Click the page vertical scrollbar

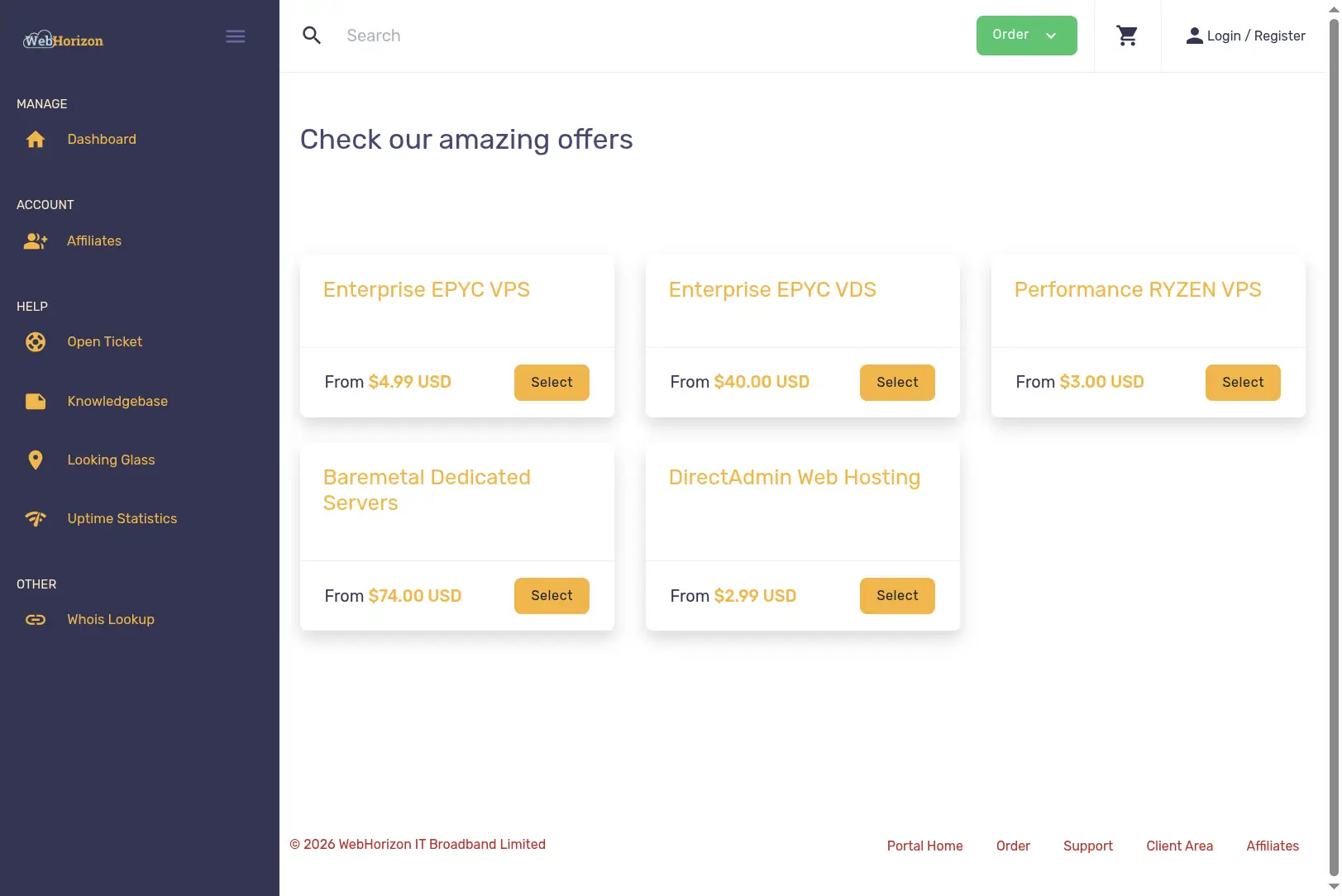pos(1334,448)
